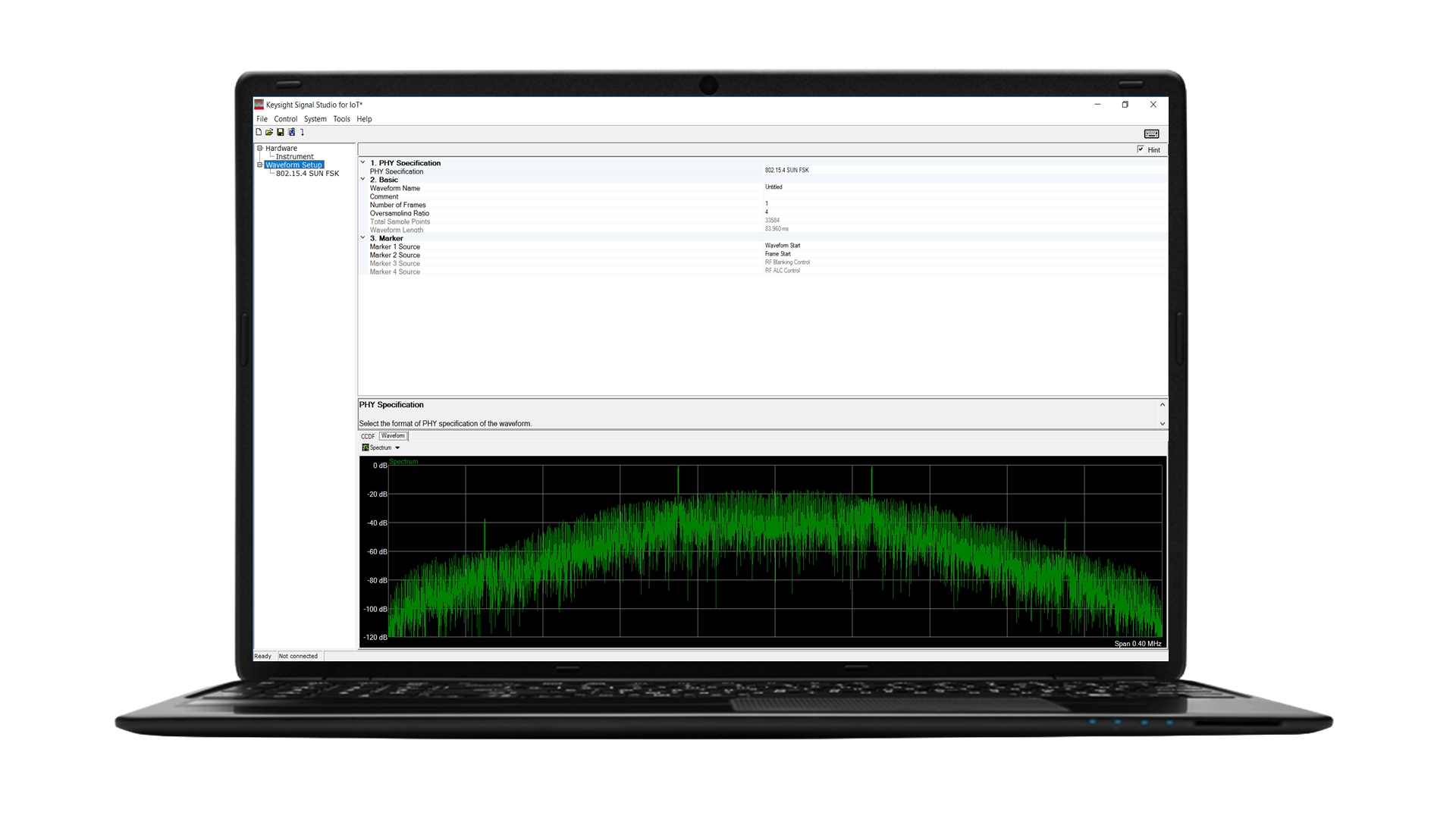Viewport: 1456px width, 819px height.
Task: Create a new configuration via the New document icon
Action: (x=259, y=132)
